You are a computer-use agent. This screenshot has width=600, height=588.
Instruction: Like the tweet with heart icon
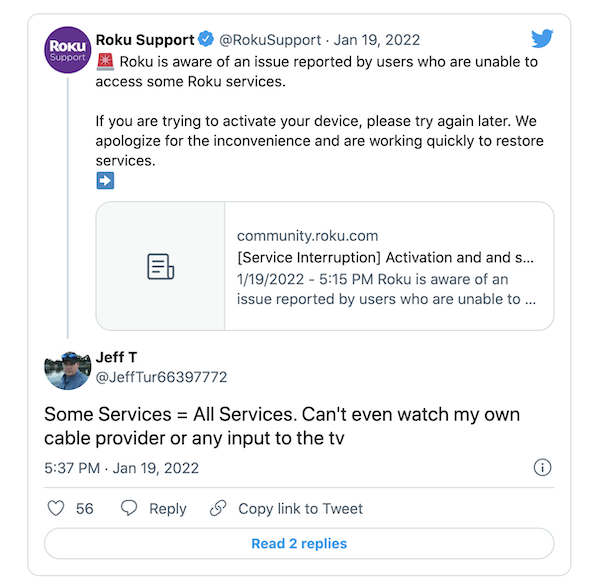coord(56,508)
